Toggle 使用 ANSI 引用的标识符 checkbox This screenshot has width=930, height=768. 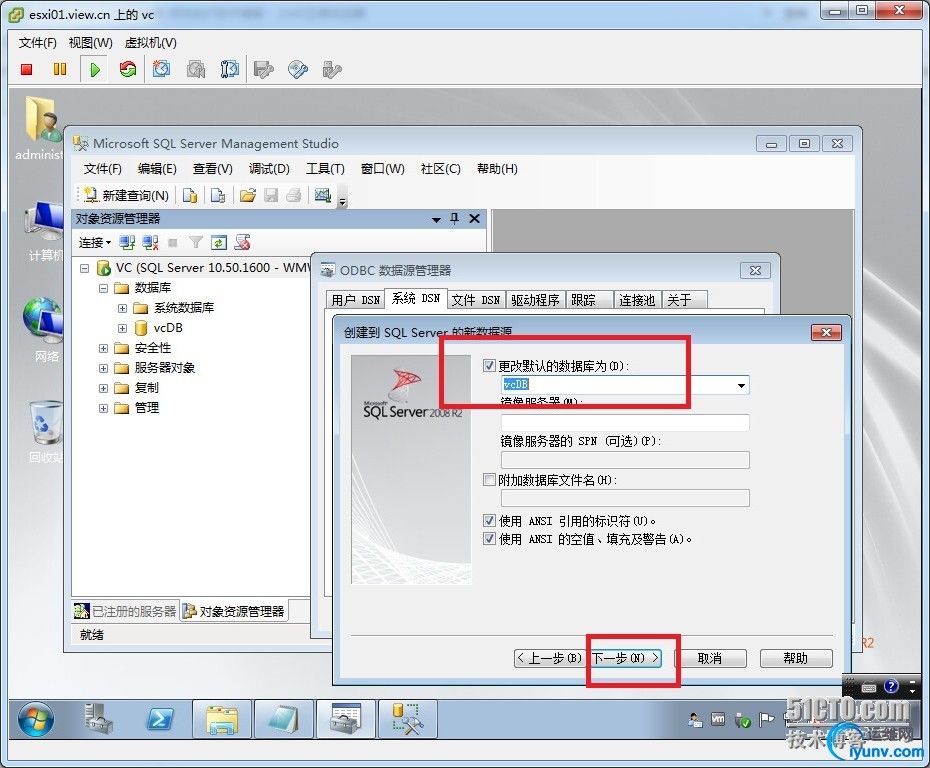[489, 521]
